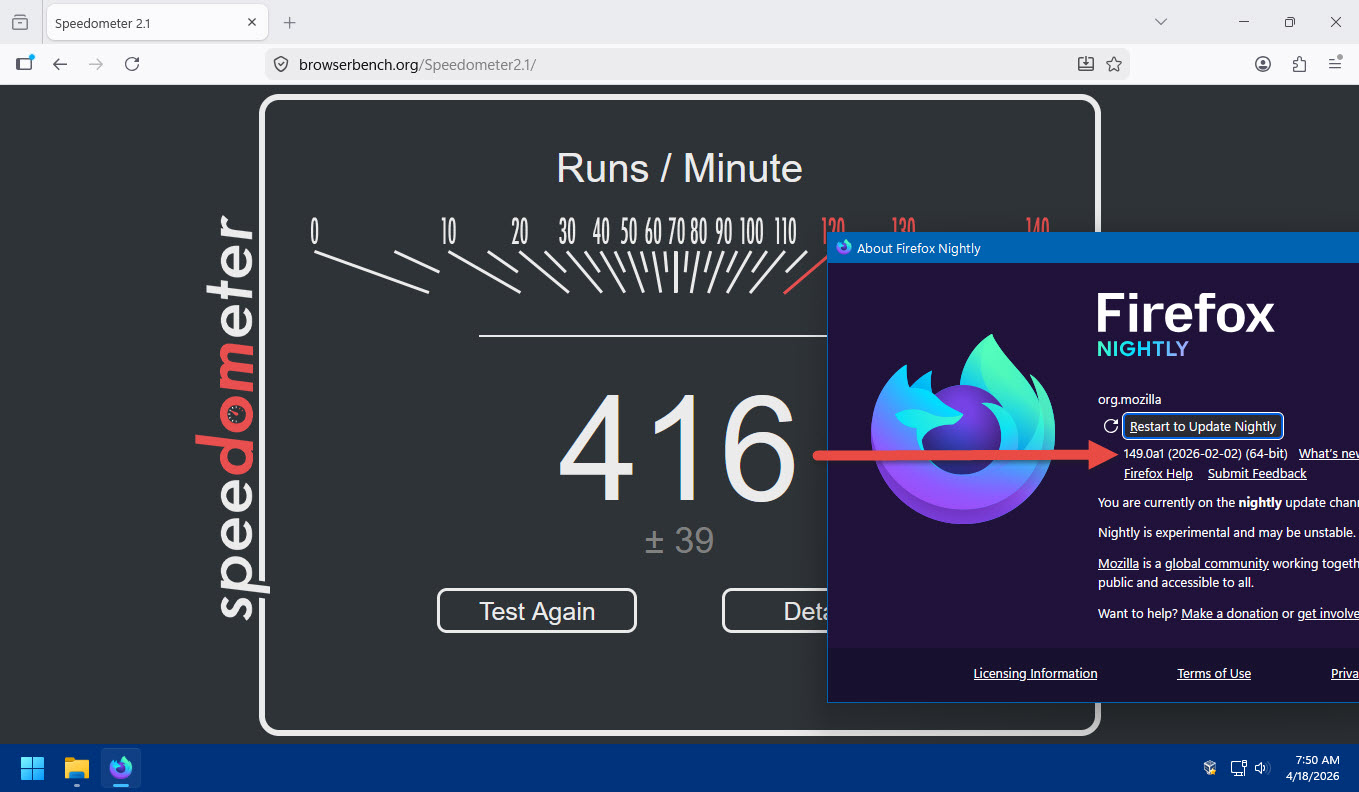
Task: Toggle the sidebar panel button
Action: coord(24,64)
